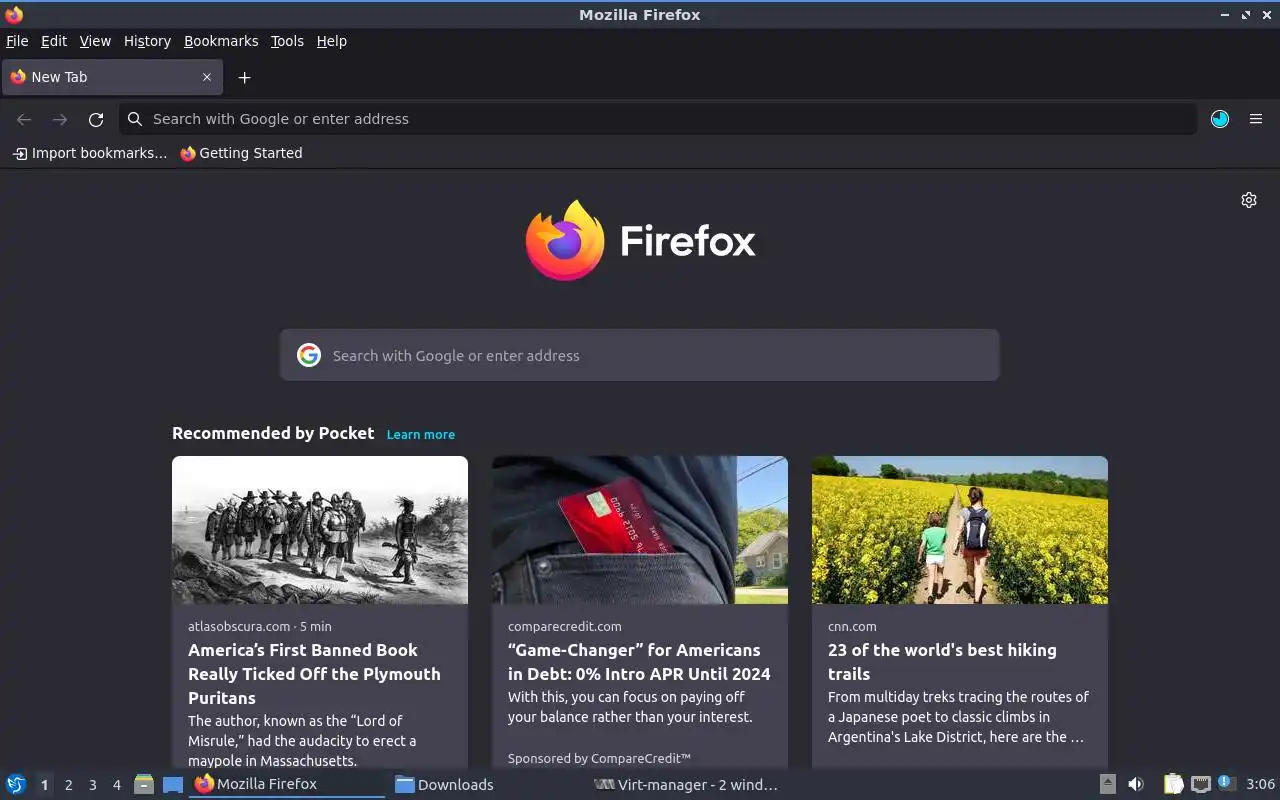Click Firefox icon in window title bar
This screenshot has height=800, width=1280.
coord(14,14)
